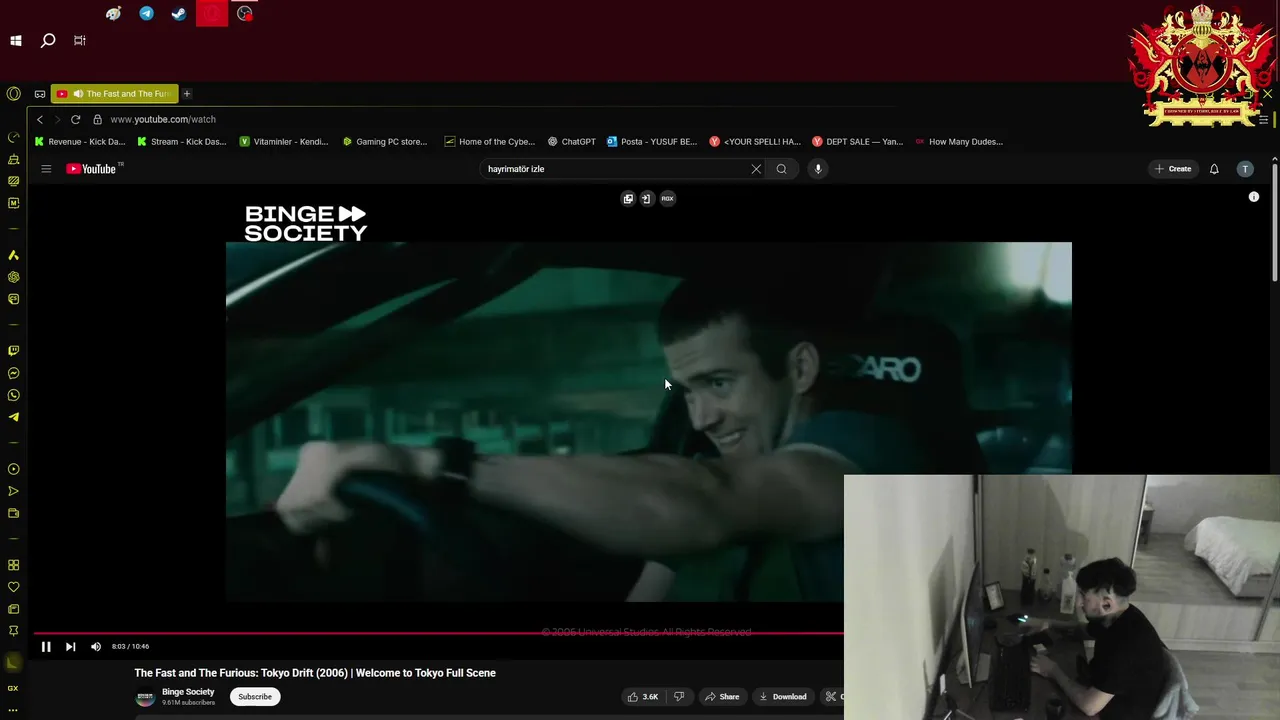
Task: Open a new browser tab
Action: click(187, 94)
